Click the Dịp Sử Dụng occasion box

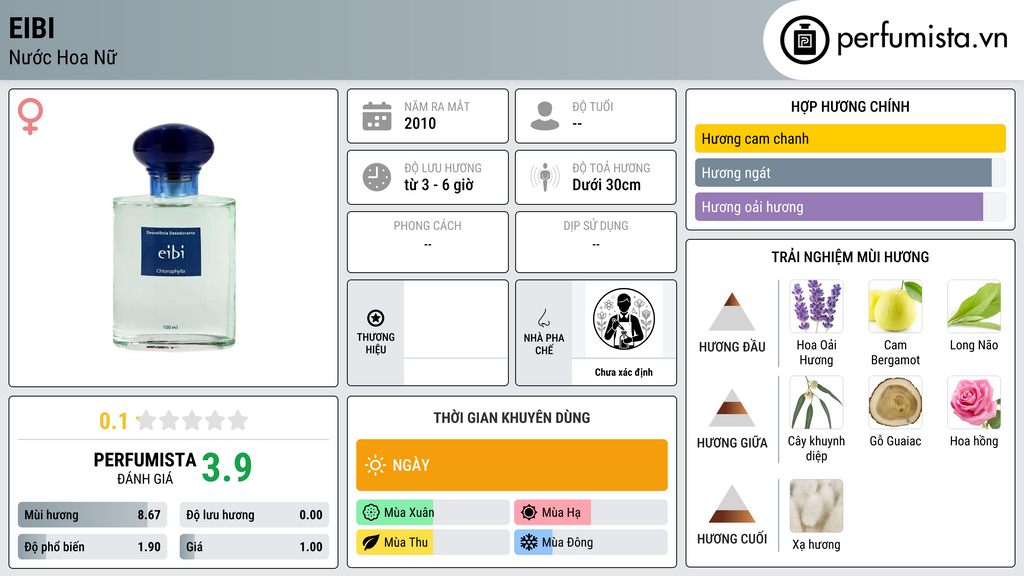tap(596, 242)
